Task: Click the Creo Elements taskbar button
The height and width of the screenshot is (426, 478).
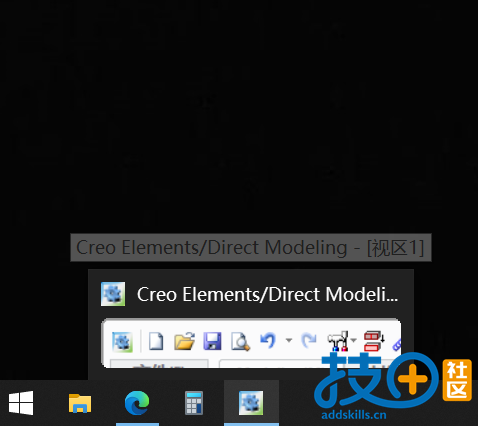Action: coord(251,403)
